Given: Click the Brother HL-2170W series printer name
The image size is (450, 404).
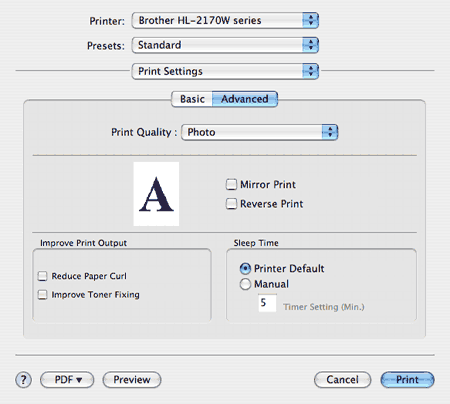Looking at the screenshot, I should pyautogui.click(x=200, y=20).
